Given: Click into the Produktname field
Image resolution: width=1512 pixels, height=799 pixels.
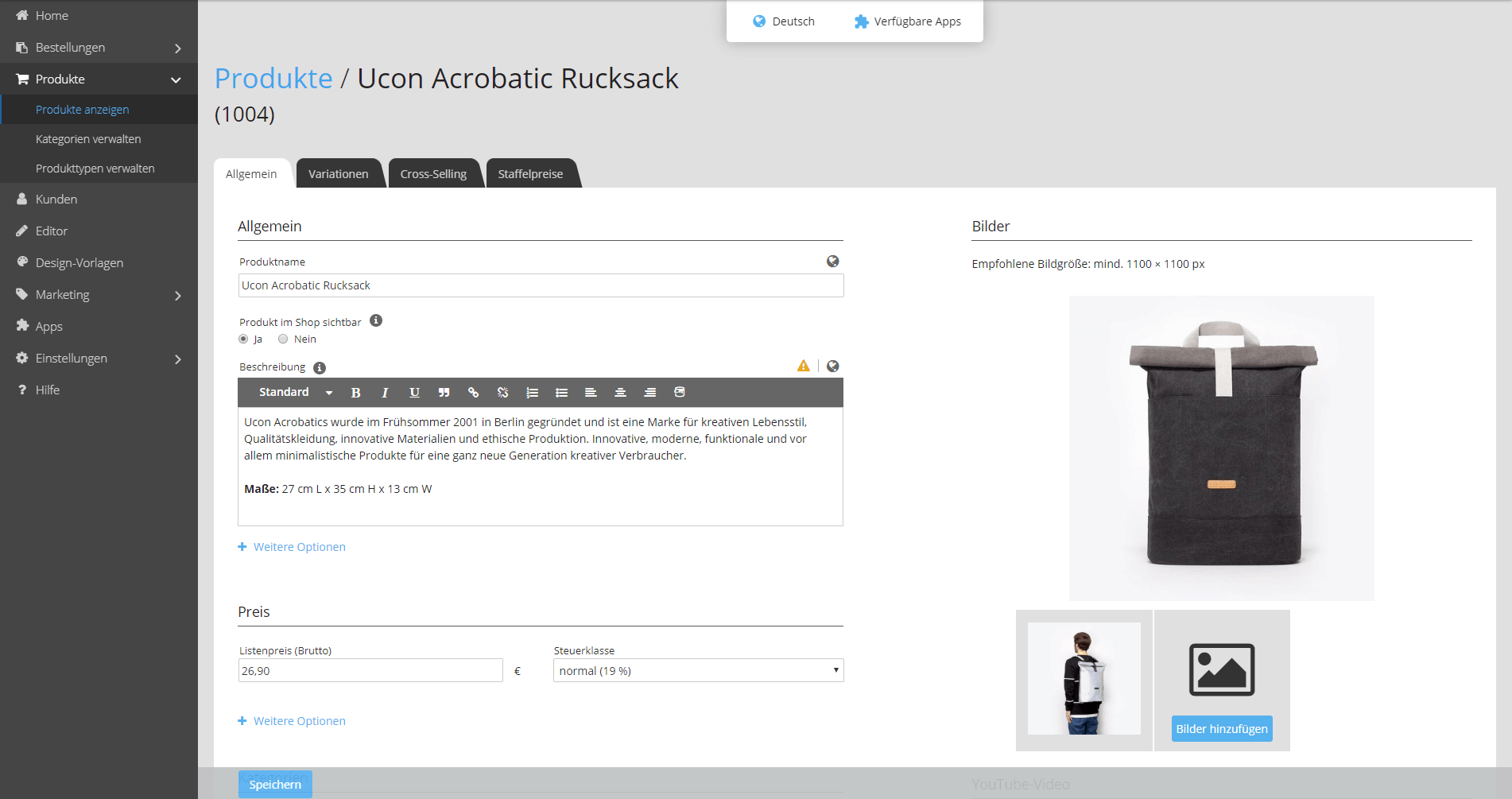Looking at the screenshot, I should point(541,285).
